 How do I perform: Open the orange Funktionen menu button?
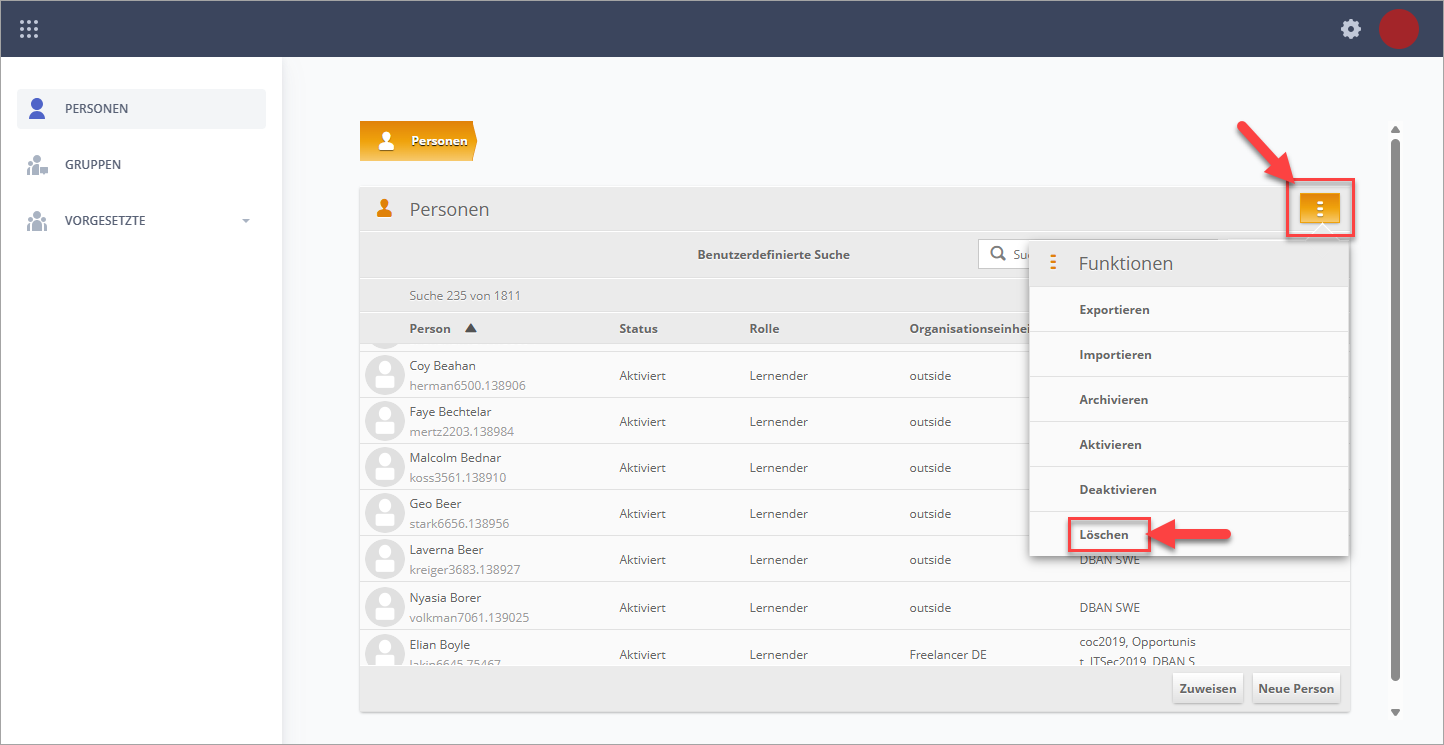point(1320,208)
